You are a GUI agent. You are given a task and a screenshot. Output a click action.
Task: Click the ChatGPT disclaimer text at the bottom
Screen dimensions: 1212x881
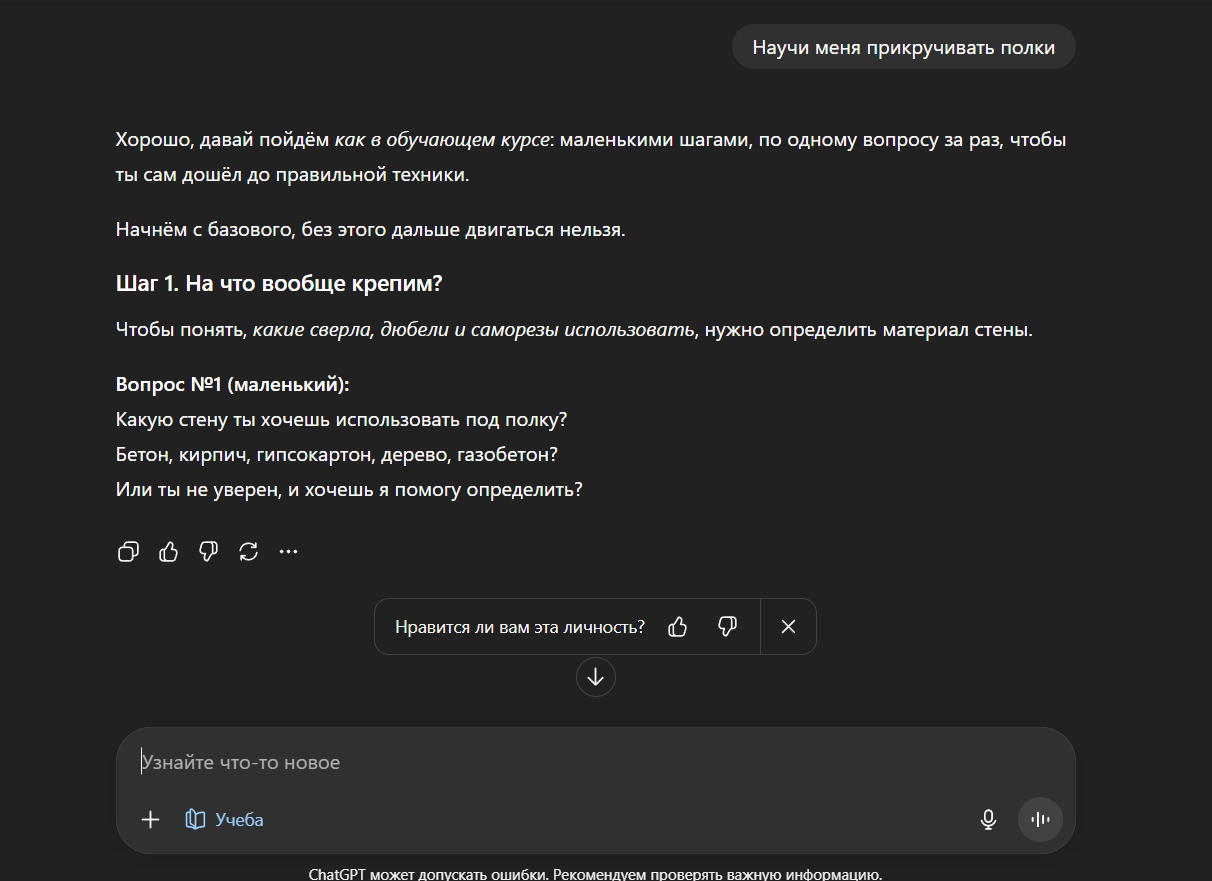coord(595,874)
